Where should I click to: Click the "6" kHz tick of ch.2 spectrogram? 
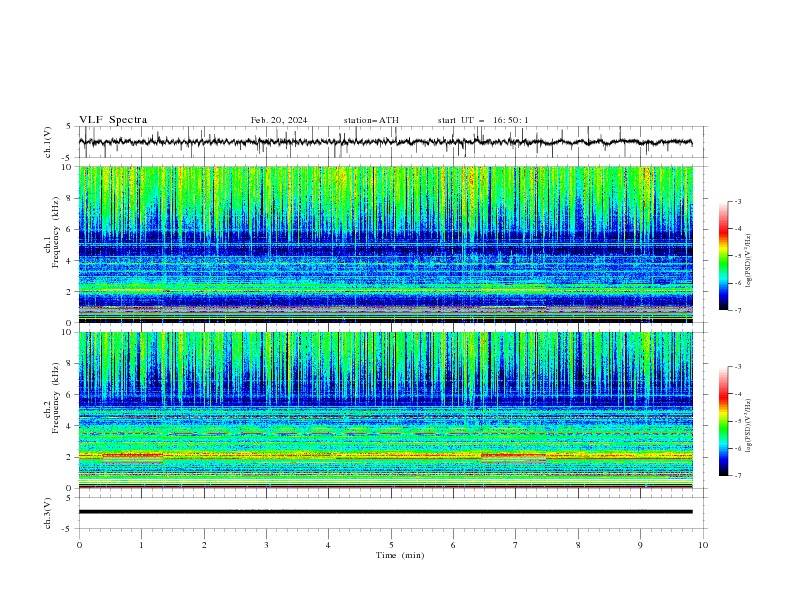click(x=70, y=395)
